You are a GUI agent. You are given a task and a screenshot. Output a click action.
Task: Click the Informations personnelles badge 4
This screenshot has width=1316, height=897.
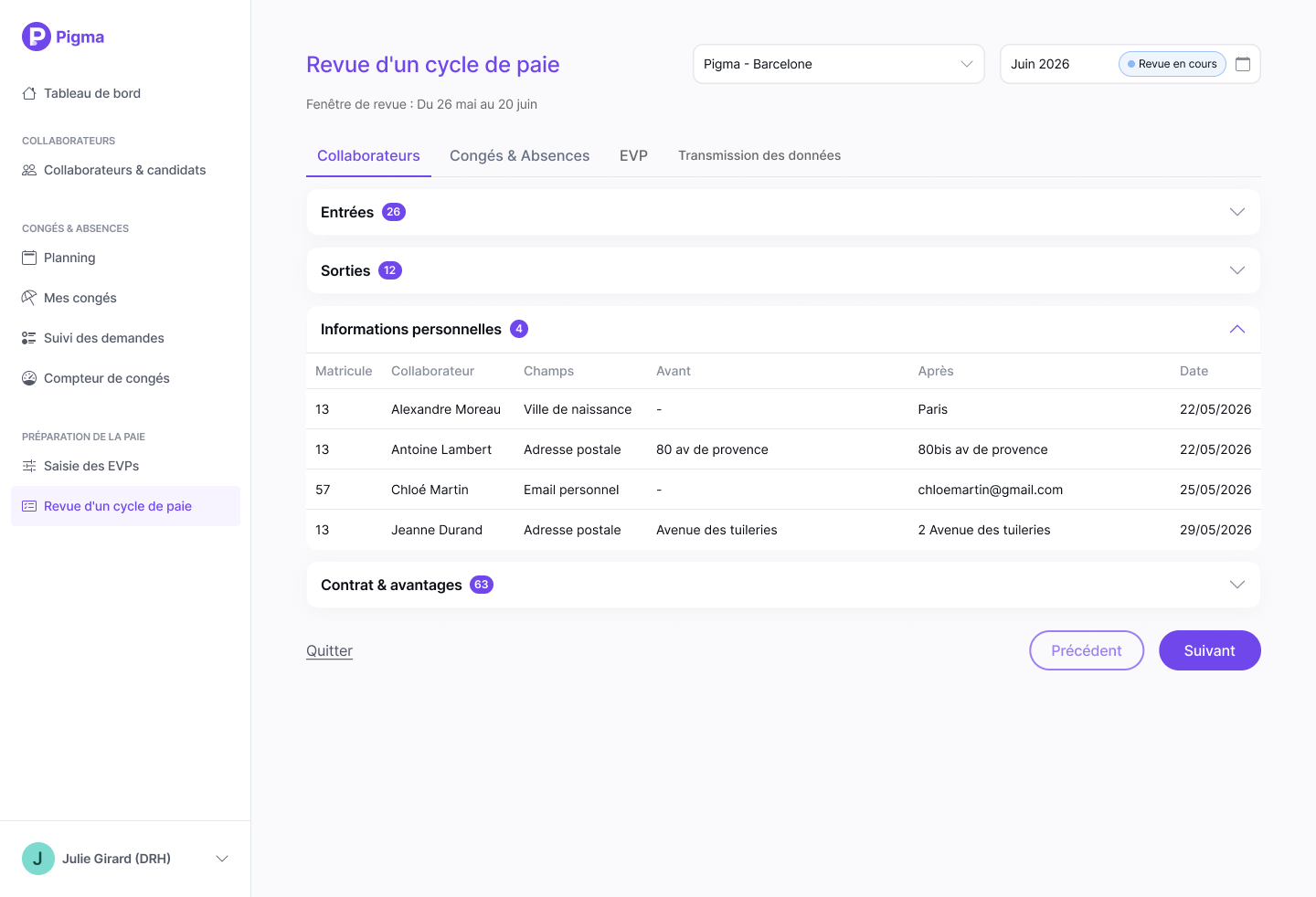click(519, 329)
